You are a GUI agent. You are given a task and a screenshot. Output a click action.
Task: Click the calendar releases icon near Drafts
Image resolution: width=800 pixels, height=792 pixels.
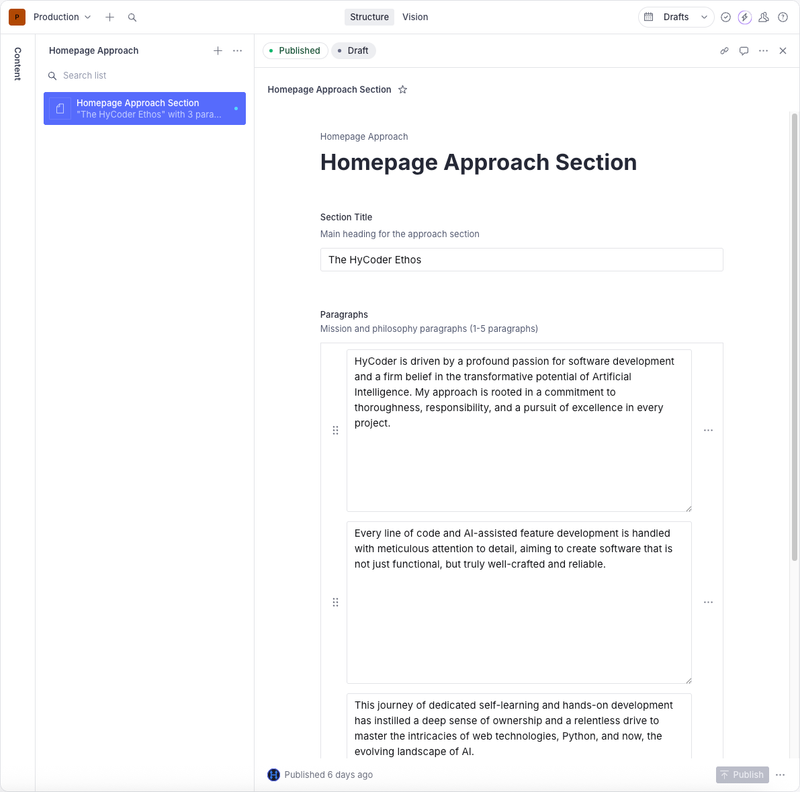647,17
